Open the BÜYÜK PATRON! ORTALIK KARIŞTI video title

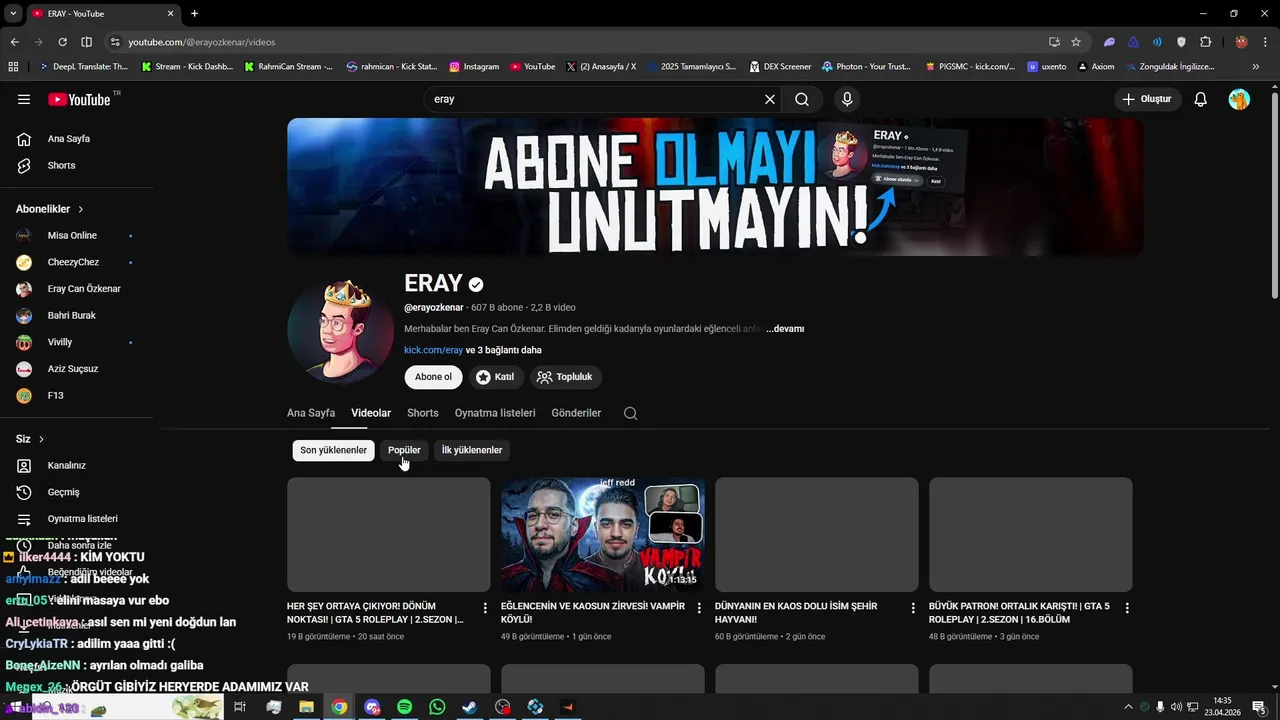(1019, 613)
